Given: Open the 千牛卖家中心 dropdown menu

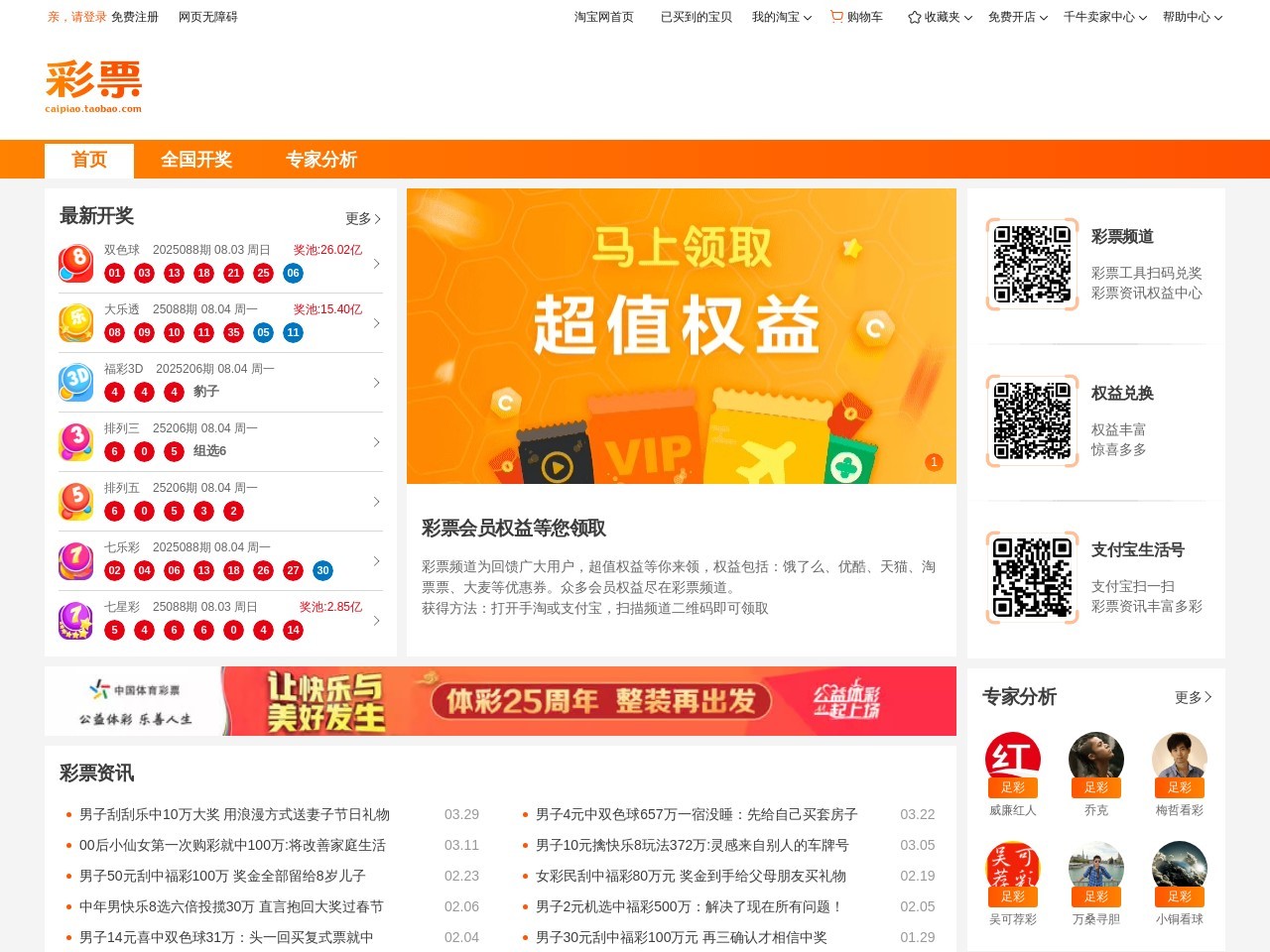Looking at the screenshot, I should 1104,17.
